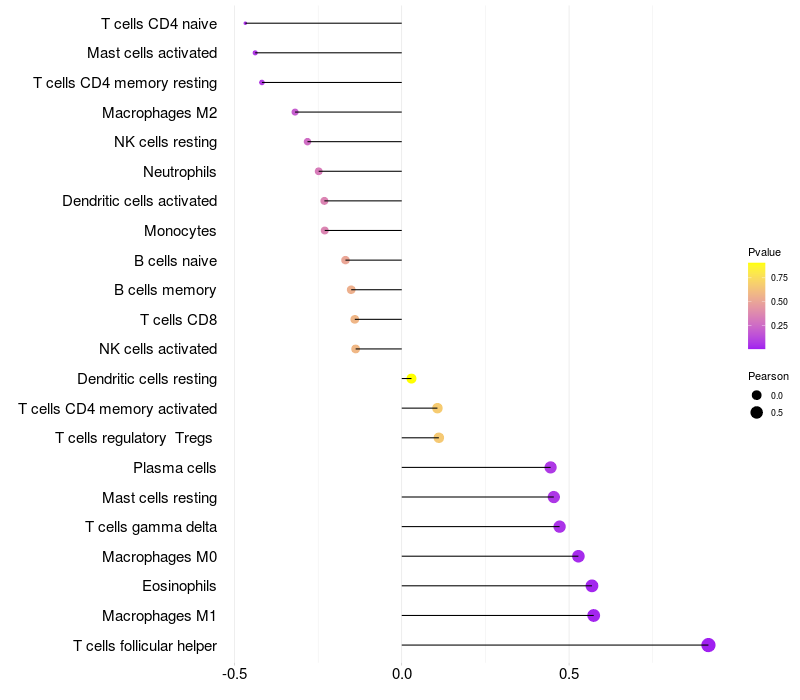This screenshot has height=700, width=800.
Task: Select the NK cells resting label
Action: coord(165,142)
